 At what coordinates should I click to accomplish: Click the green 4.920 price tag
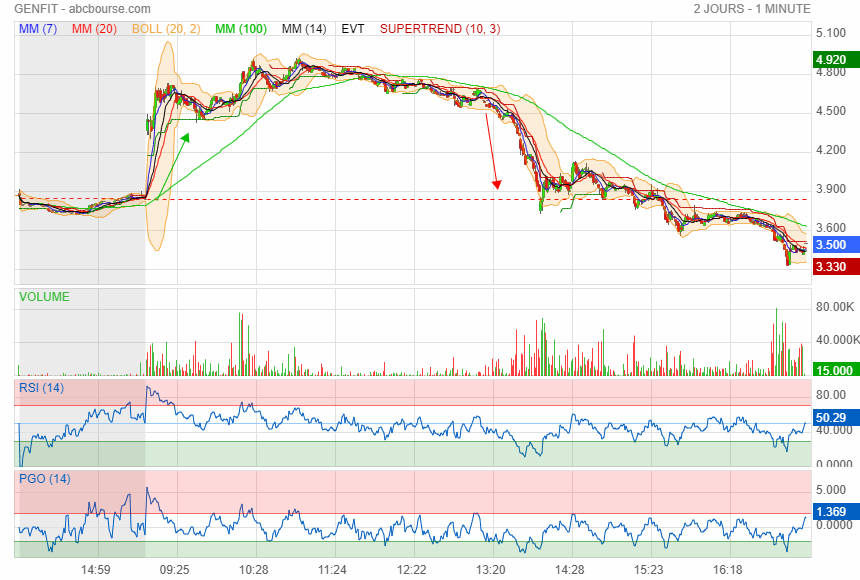point(836,60)
